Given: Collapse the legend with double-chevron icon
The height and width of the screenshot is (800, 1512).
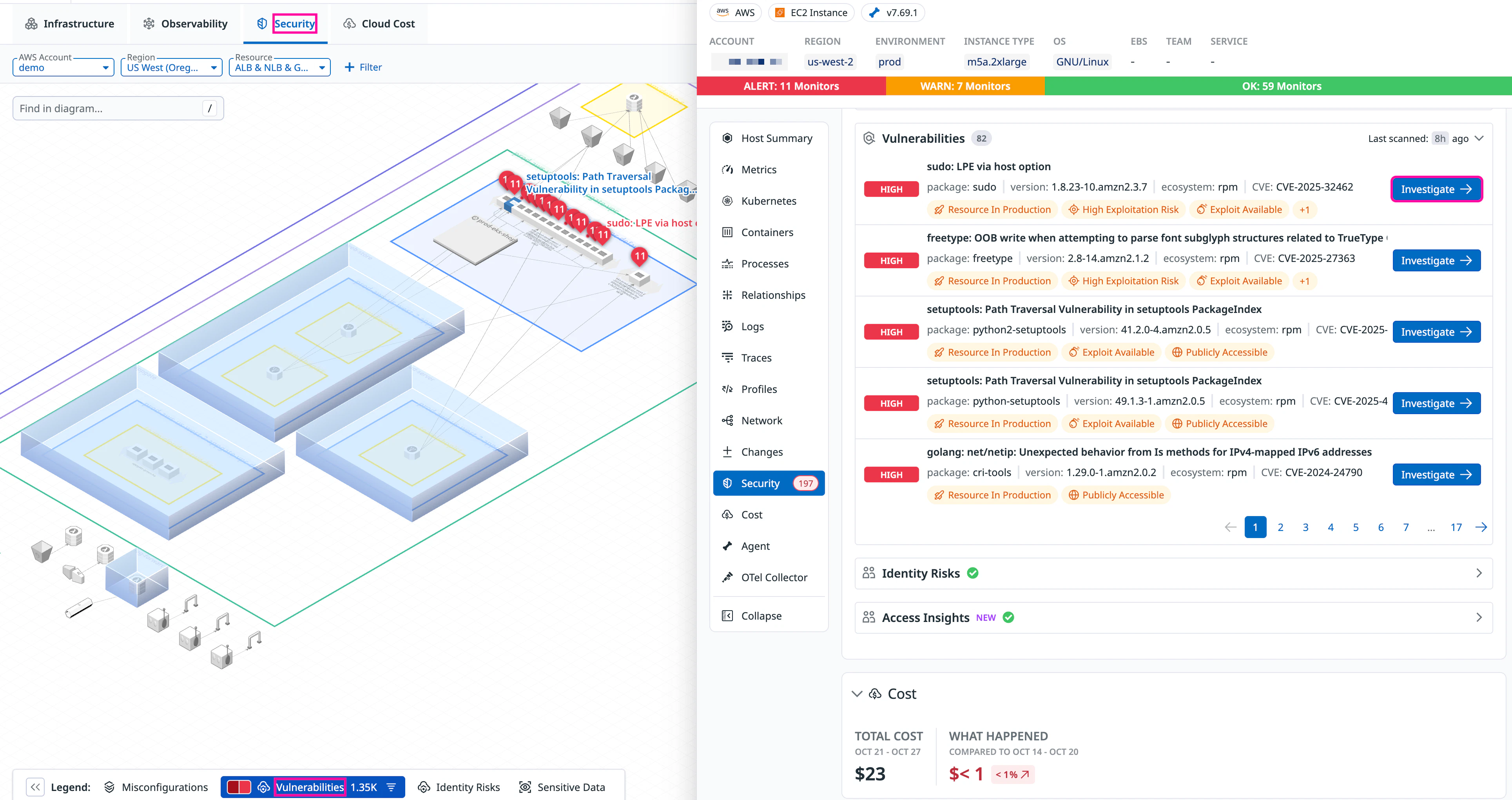Looking at the screenshot, I should click(x=35, y=787).
